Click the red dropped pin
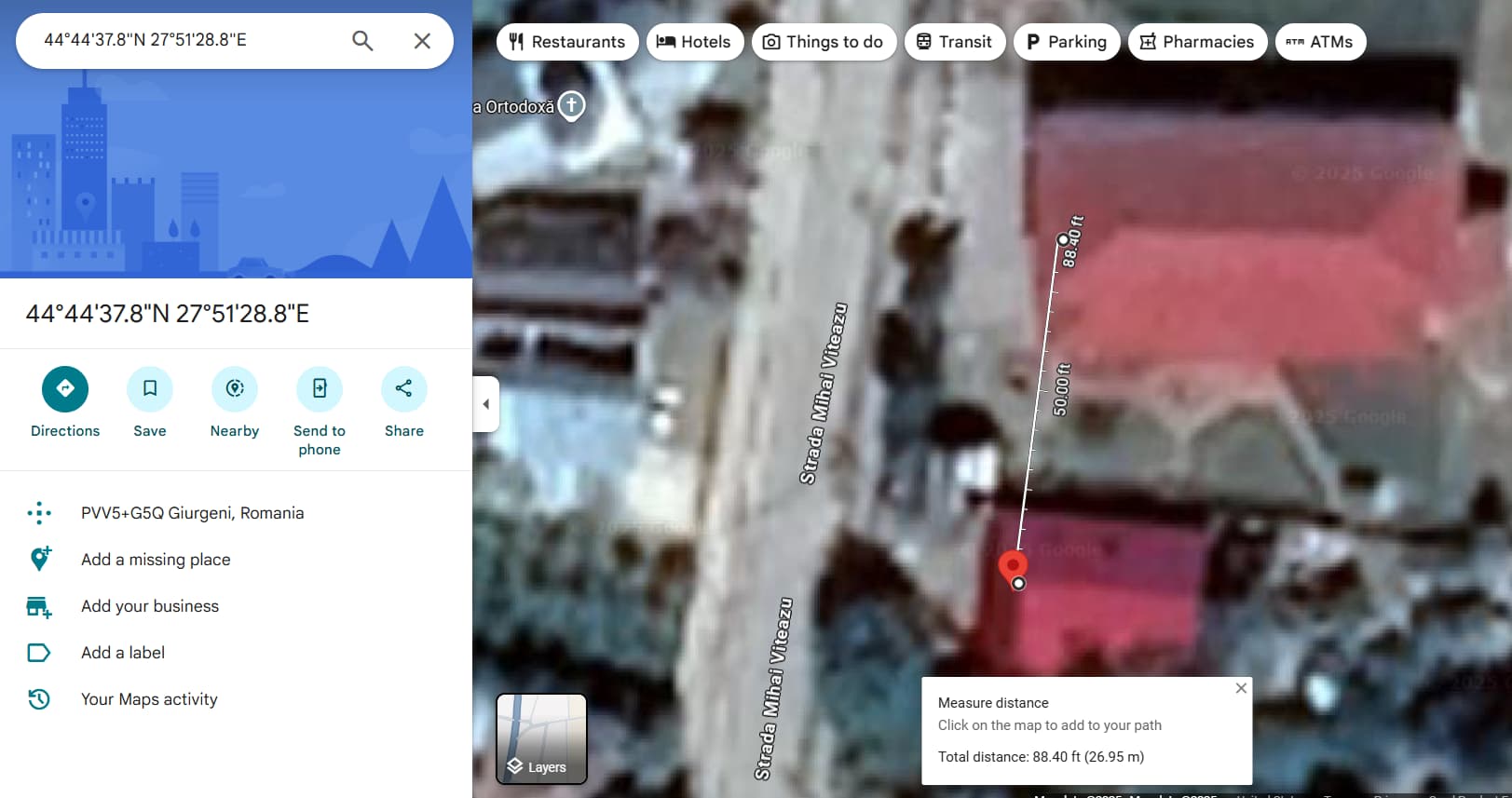This screenshot has height=798, width=1512. (x=1013, y=566)
